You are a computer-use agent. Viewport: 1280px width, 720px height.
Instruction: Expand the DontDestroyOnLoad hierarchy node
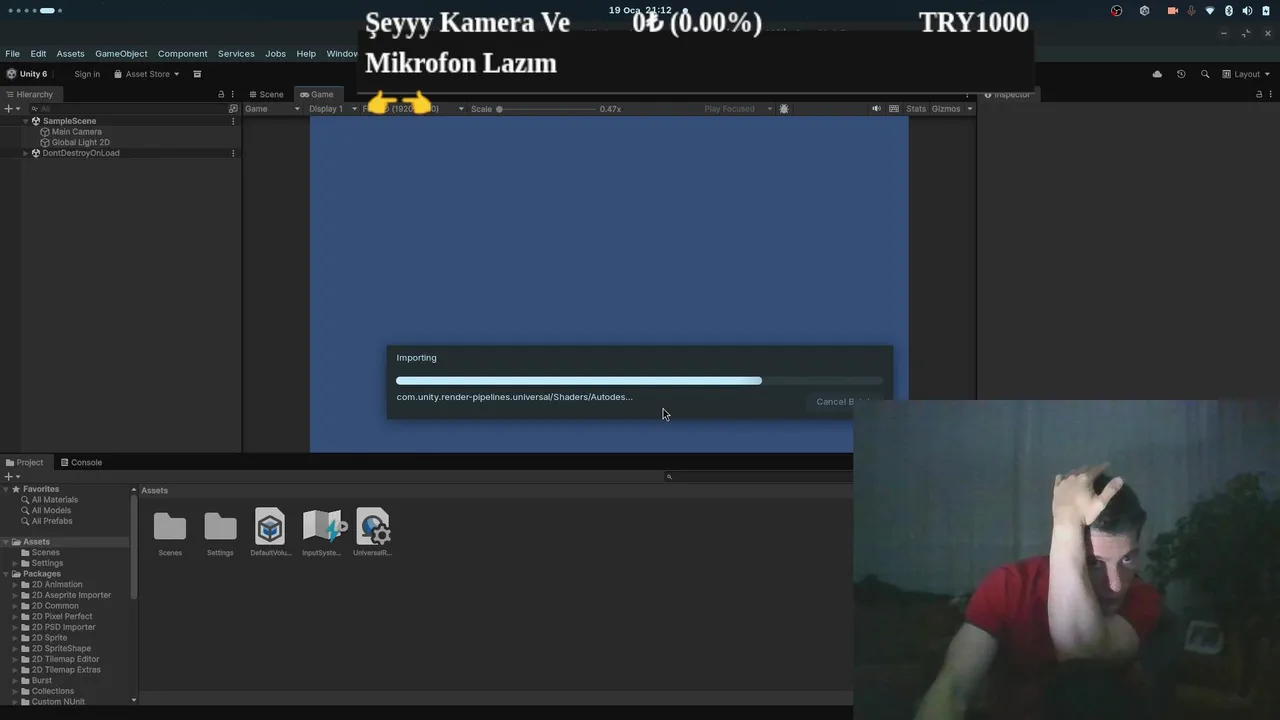point(26,153)
